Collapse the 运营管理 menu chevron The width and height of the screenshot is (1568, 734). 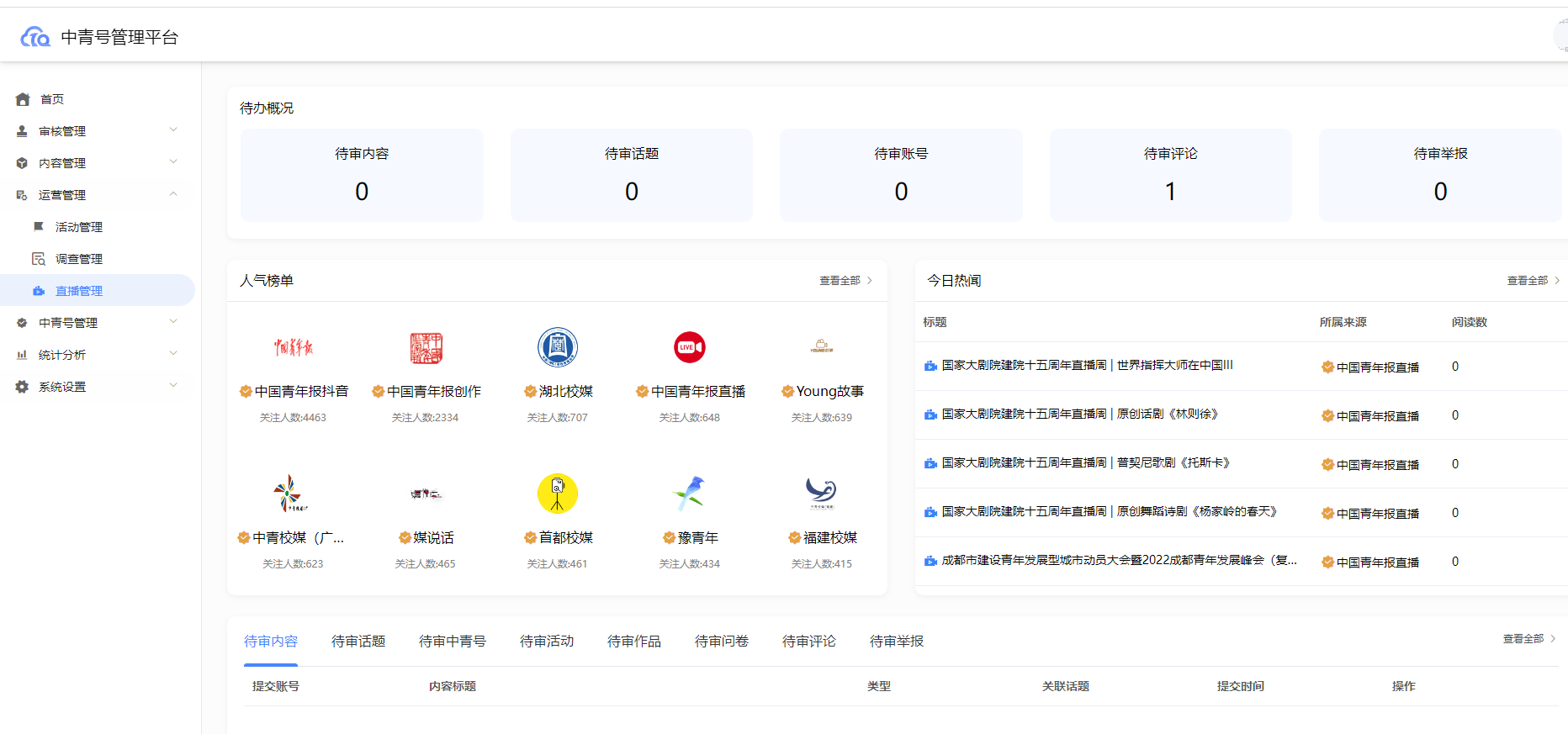coord(173,193)
